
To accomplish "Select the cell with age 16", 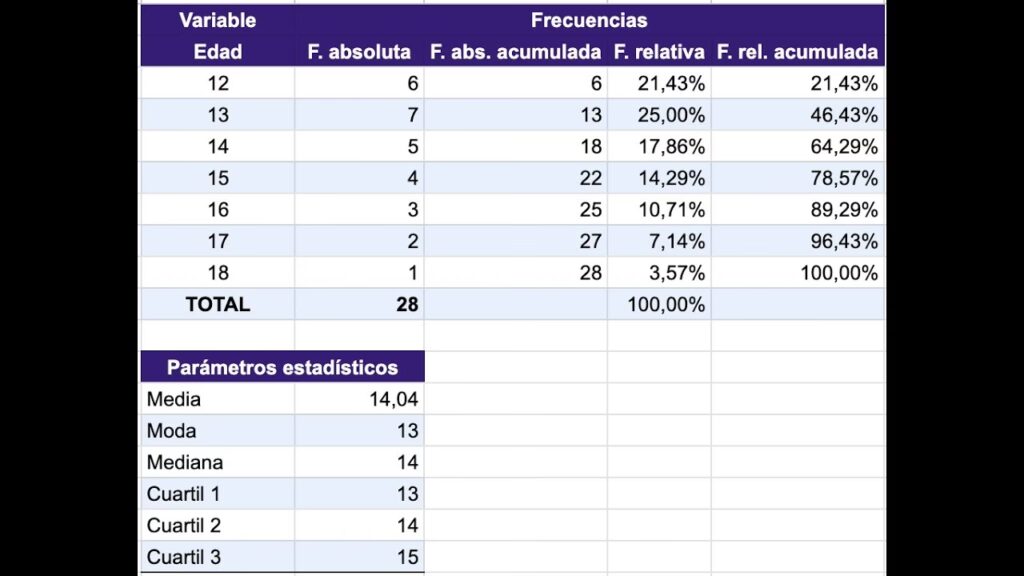I will tap(217, 210).
